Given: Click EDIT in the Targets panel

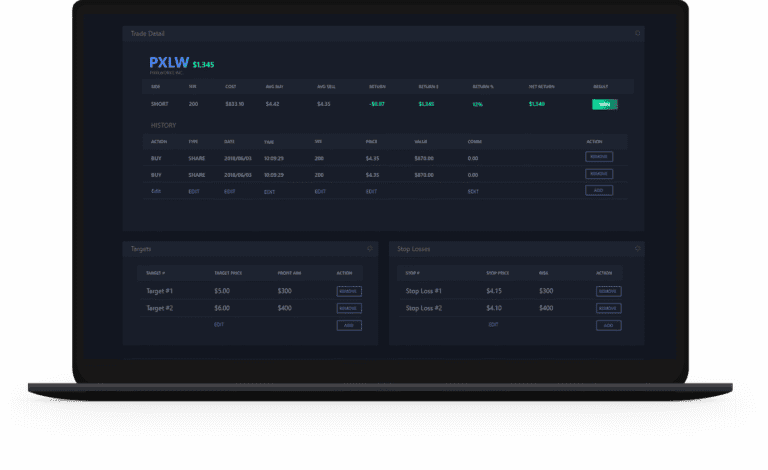Looking at the screenshot, I should pyautogui.click(x=219, y=325).
